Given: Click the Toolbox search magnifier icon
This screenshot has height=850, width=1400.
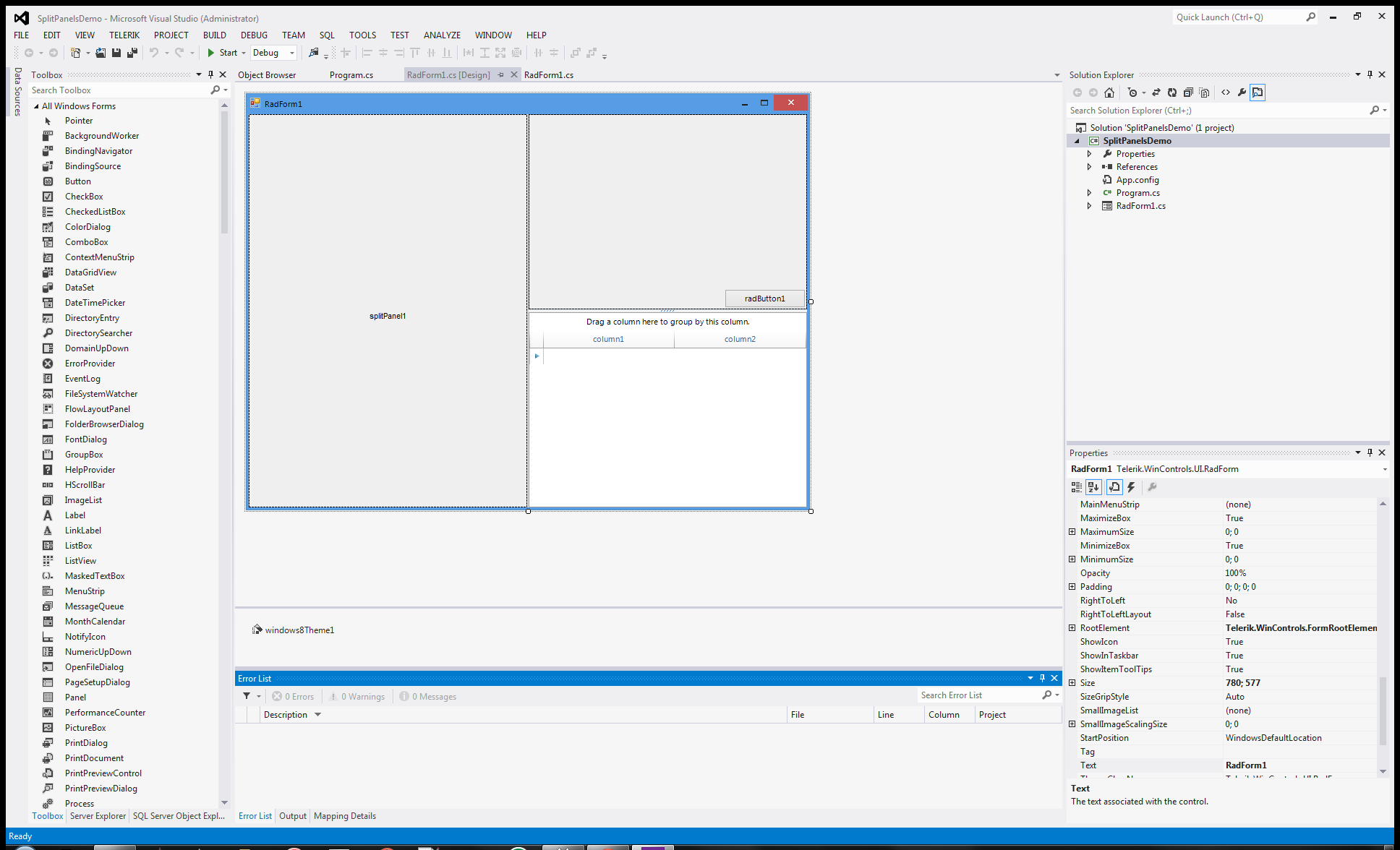Looking at the screenshot, I should 215,90.
